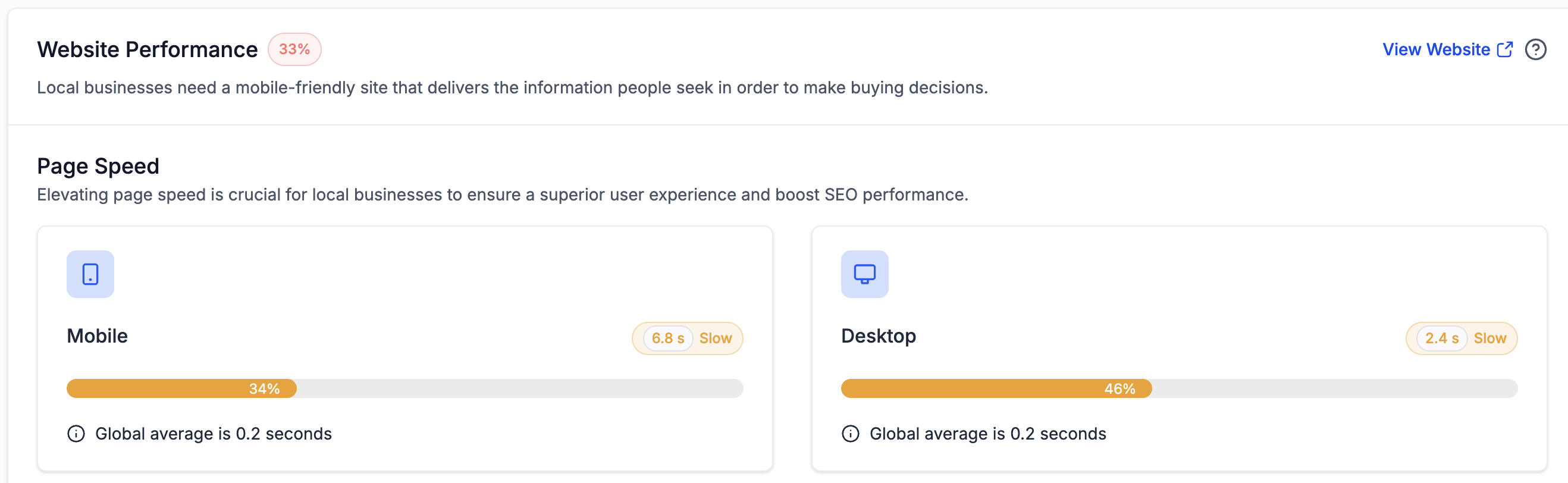Image resolution: width=1568 pixels, height=483 pixels.
Task: Click the Desktop monitor icon
Action: pos(864,274)
